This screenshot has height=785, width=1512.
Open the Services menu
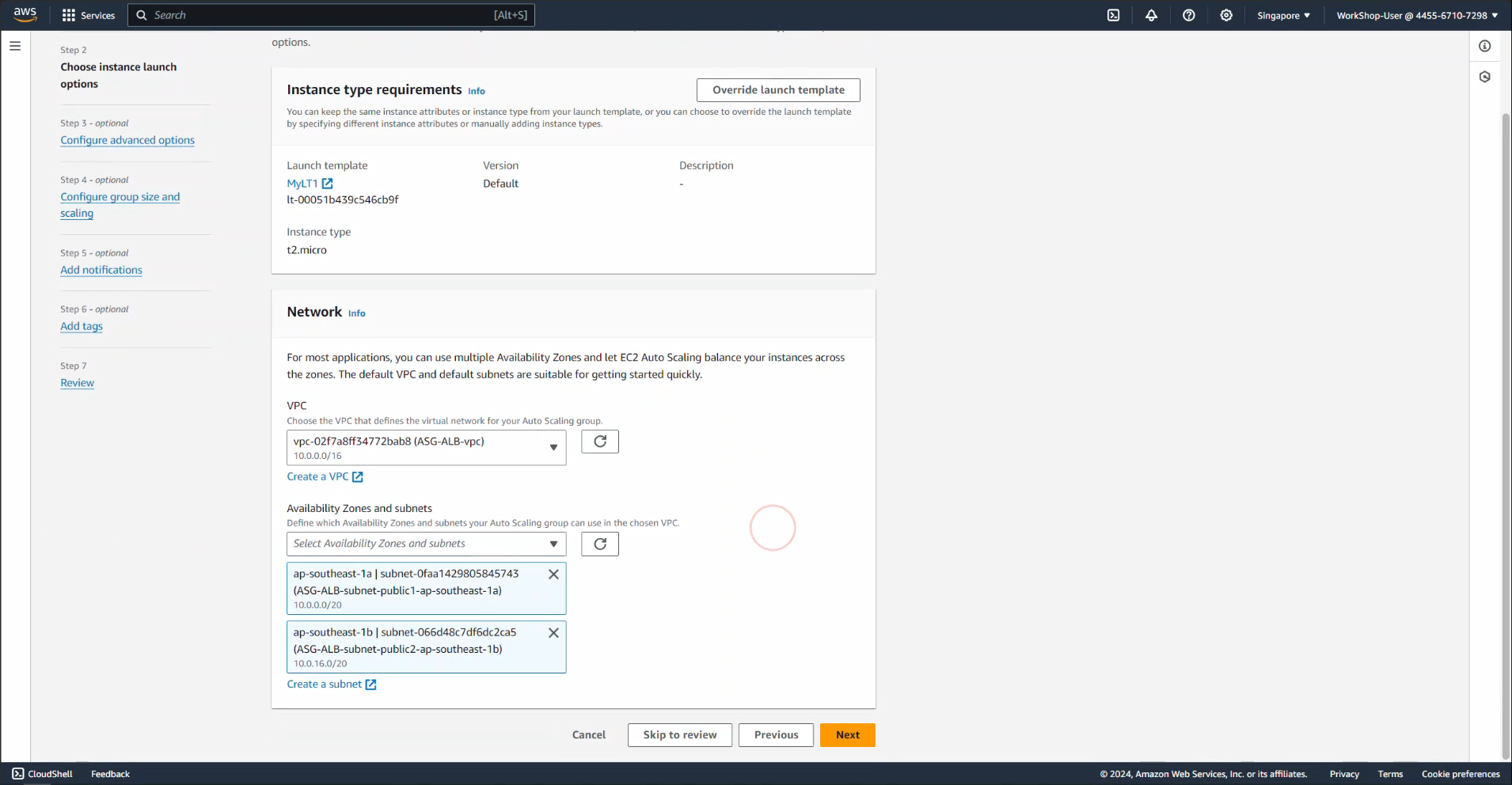pos(89,15)
